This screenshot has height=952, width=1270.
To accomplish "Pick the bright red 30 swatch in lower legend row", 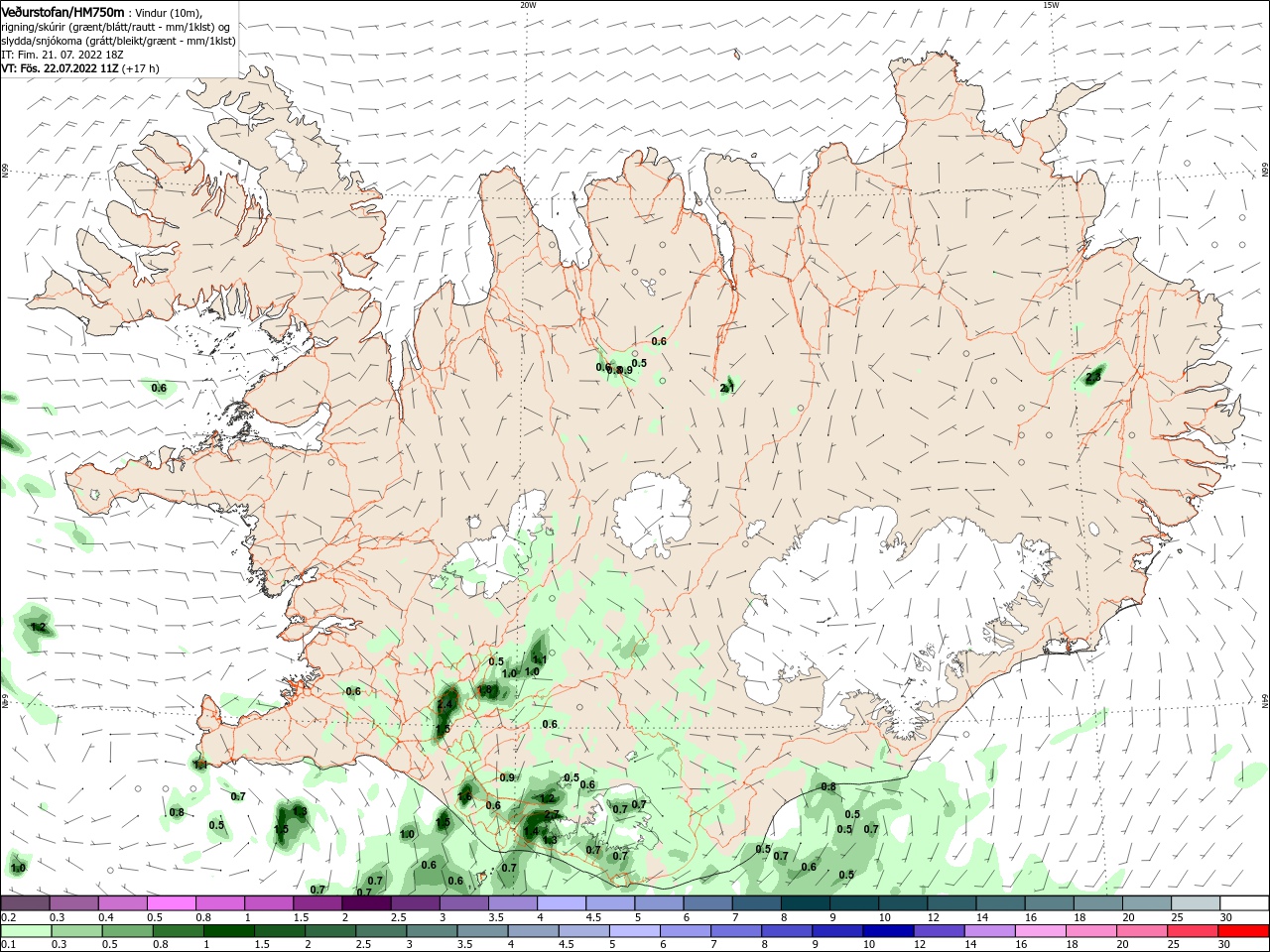I will pos(1244,931).
